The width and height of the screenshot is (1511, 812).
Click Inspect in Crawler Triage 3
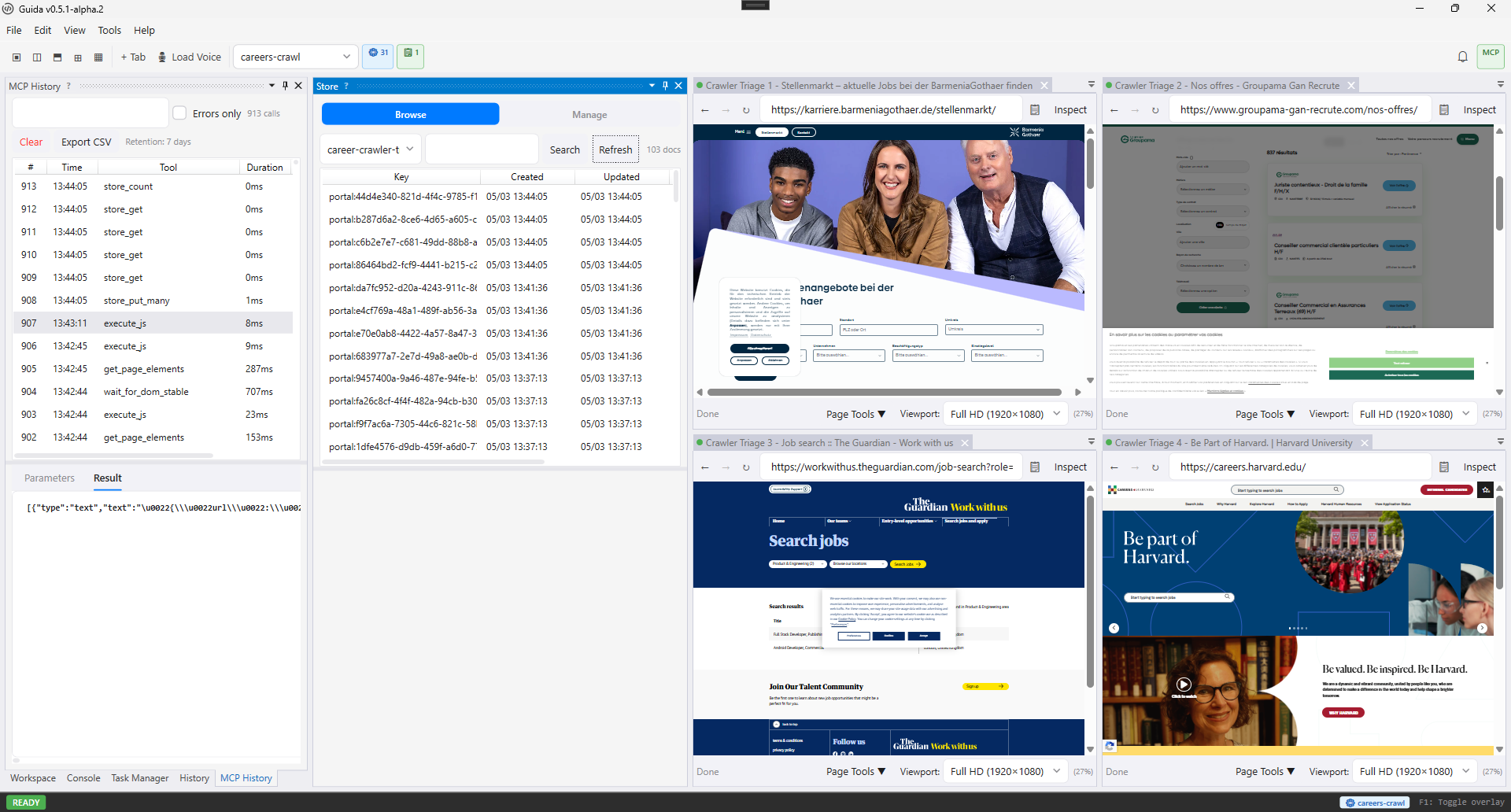click(x=1070, y=467)
